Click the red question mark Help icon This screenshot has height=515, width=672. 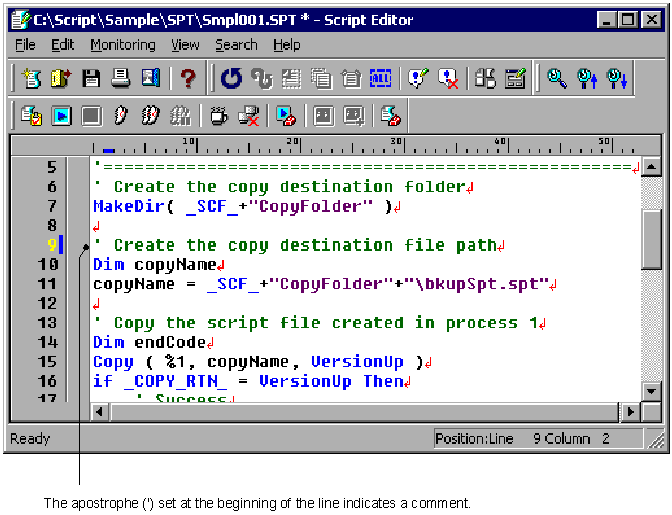(188, 78)
